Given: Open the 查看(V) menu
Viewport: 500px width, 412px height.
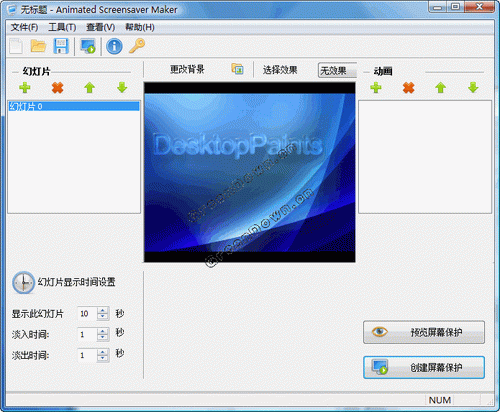Looking at the screenshot, I should click(x=101, y=27).
